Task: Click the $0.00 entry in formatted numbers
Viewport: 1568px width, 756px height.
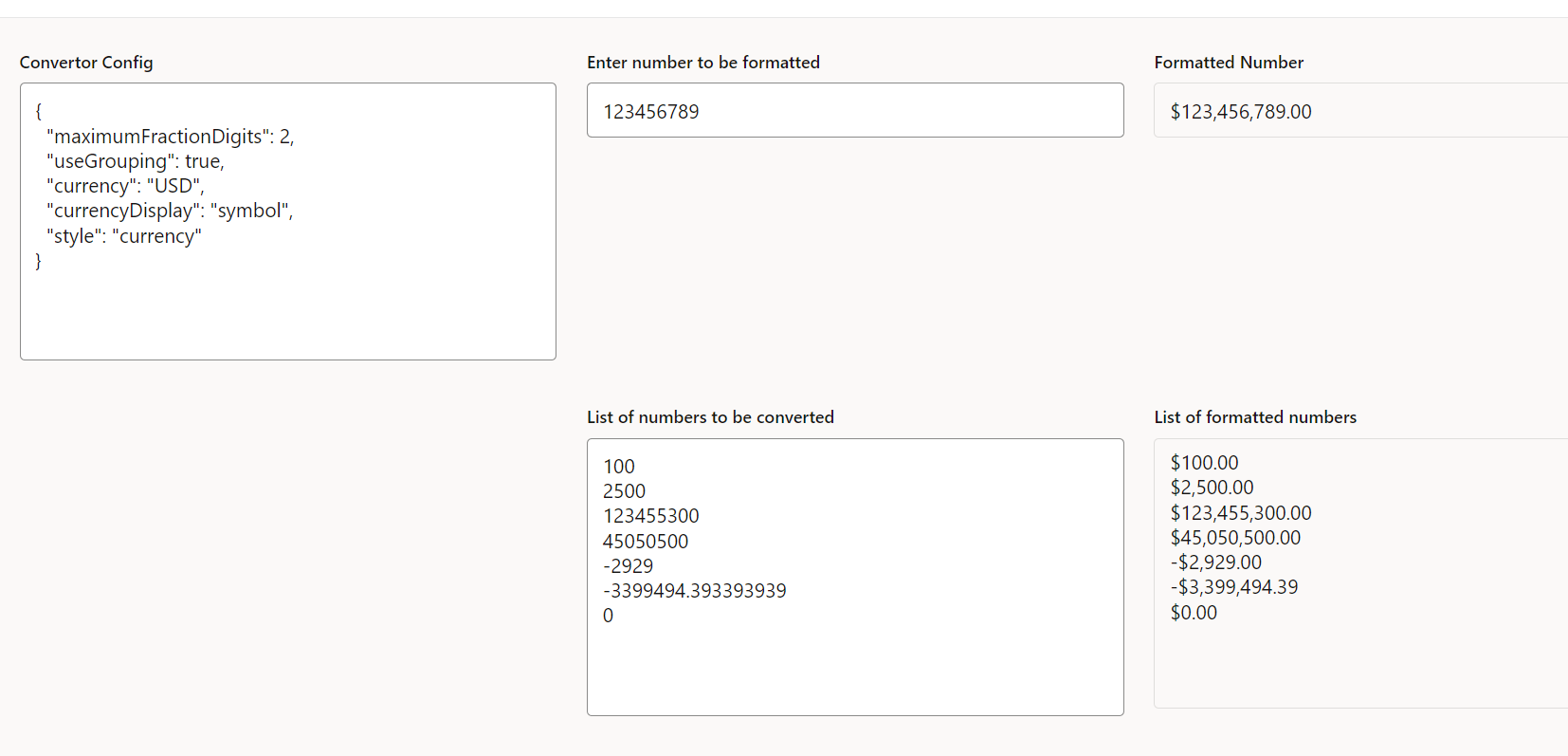Action: pyautogui.click(x=1194, y=612)
